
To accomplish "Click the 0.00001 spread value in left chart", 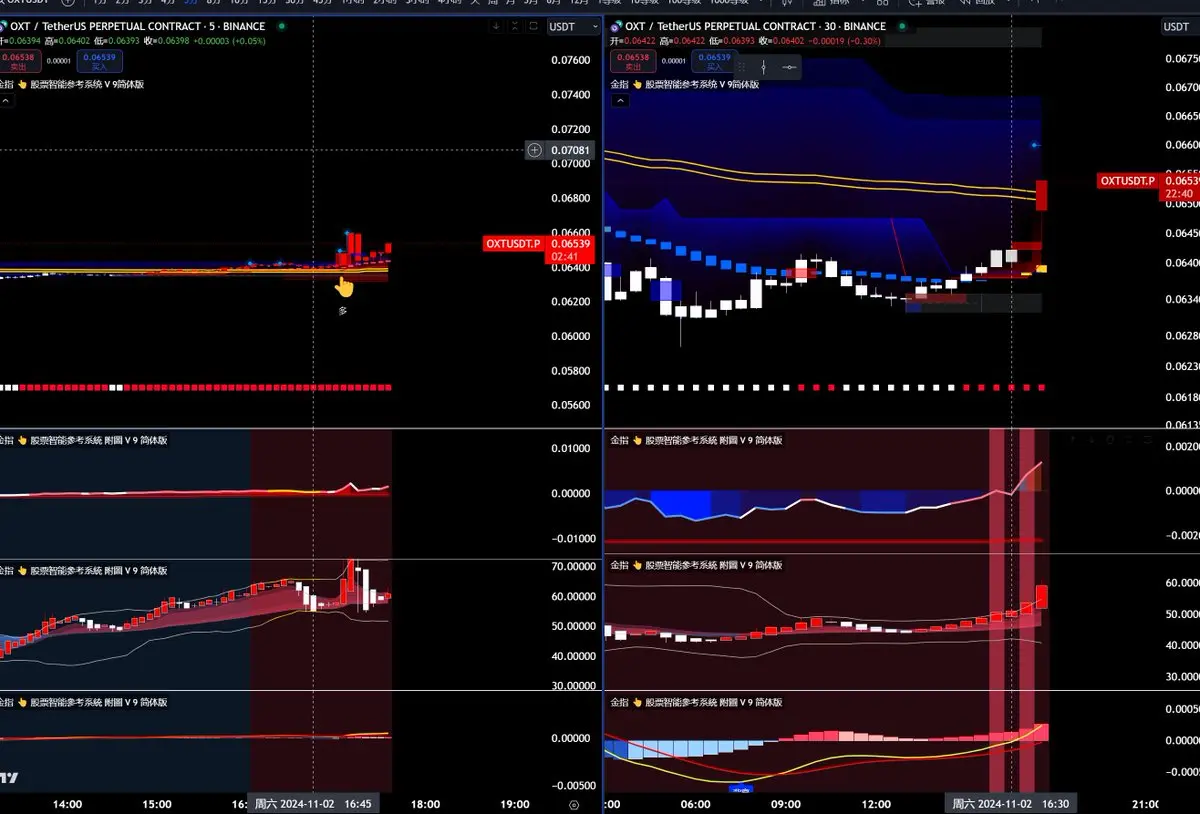I will pyautogui.click(x=58, y=61).
